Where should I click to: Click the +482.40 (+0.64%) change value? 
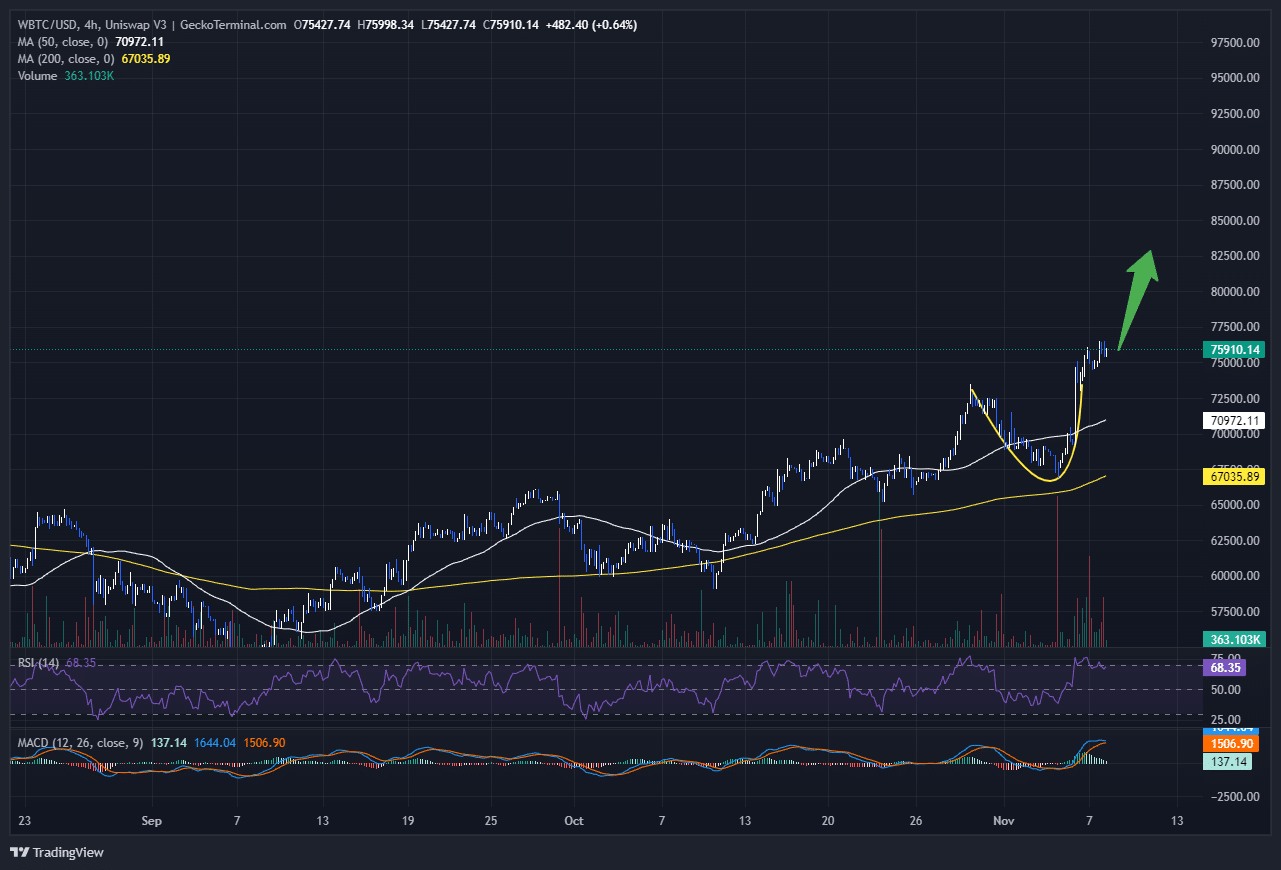point(592,24)
